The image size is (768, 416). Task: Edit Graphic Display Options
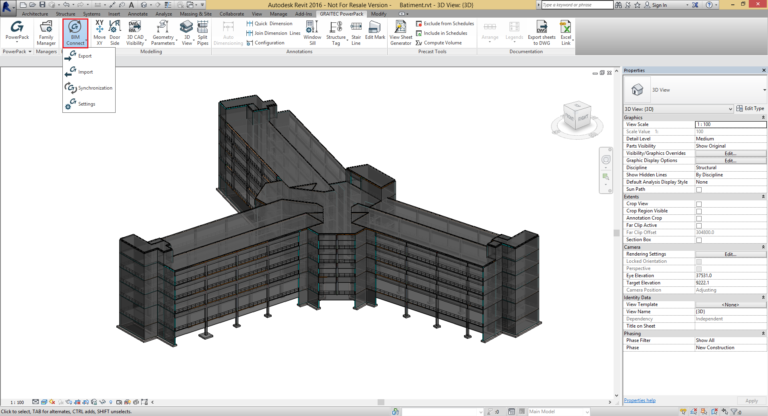coord(730,161)
